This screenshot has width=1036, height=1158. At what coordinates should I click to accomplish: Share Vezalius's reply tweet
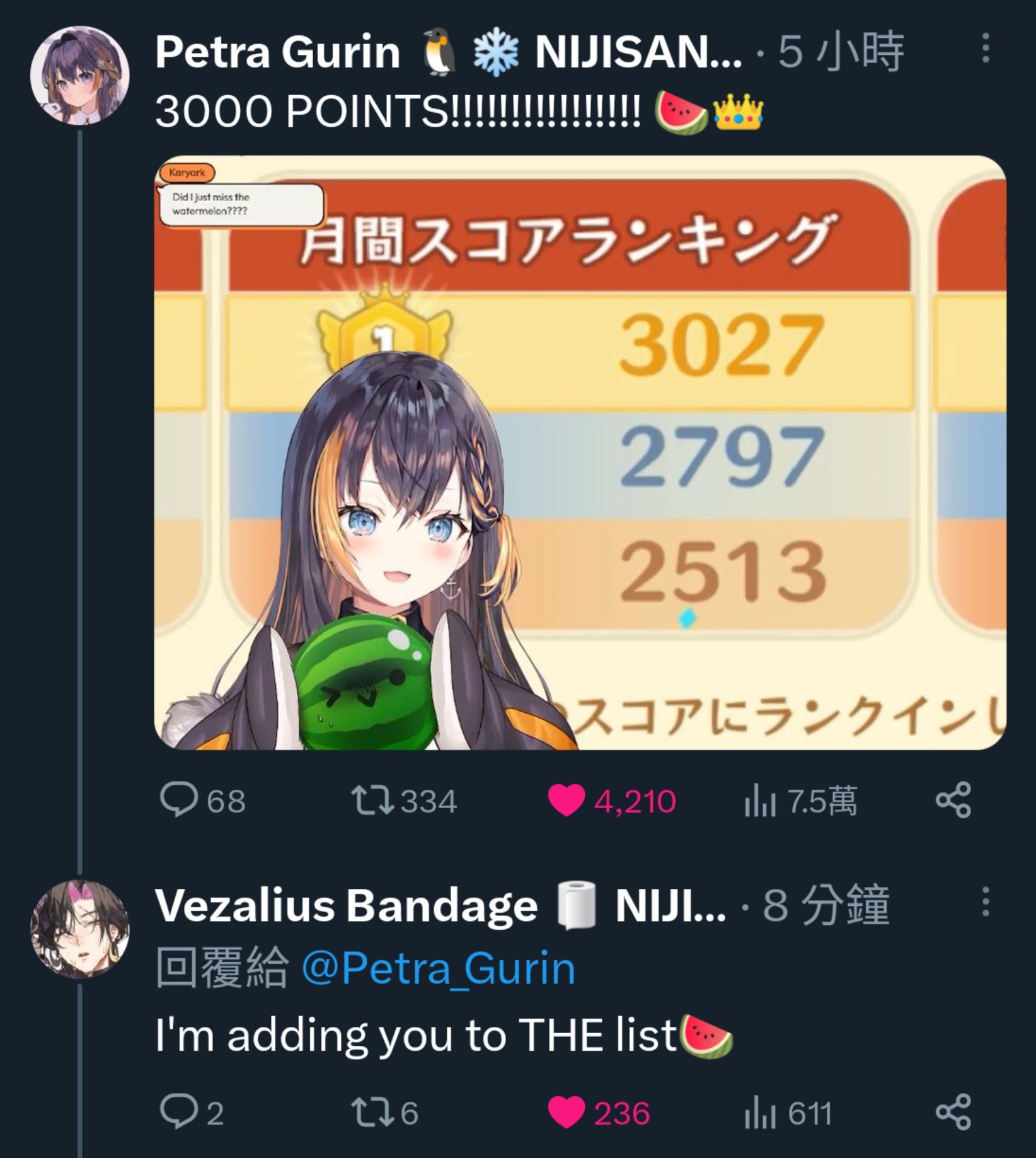coord(953,1112)
